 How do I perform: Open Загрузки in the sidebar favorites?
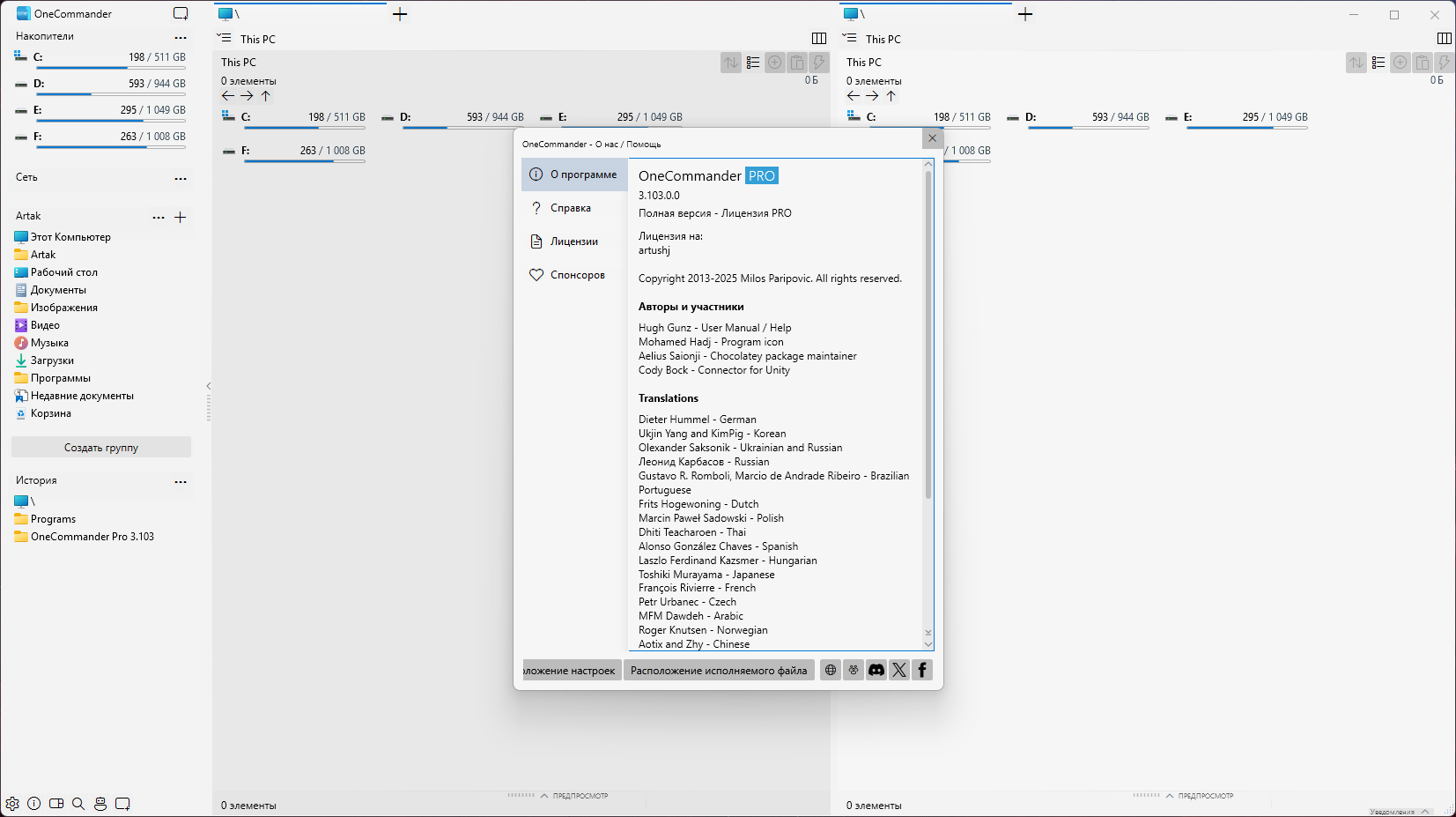tap(52, 360)
